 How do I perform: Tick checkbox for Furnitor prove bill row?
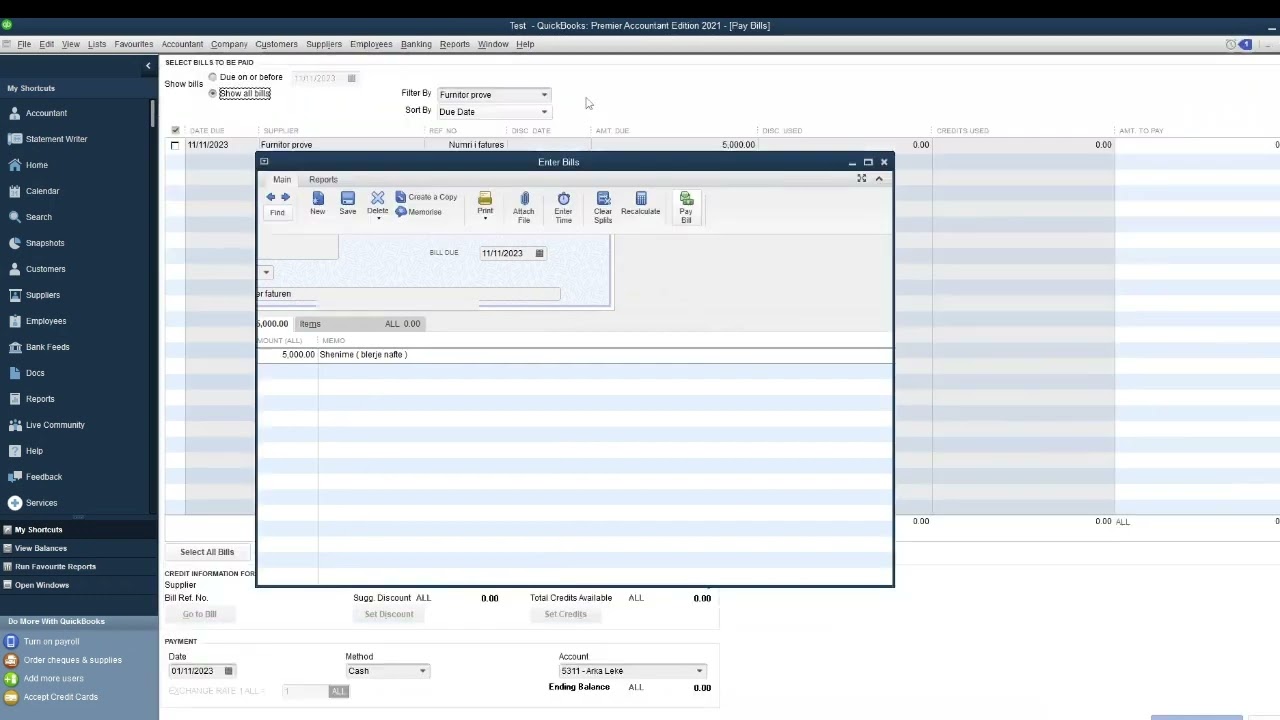pos(175,145)
